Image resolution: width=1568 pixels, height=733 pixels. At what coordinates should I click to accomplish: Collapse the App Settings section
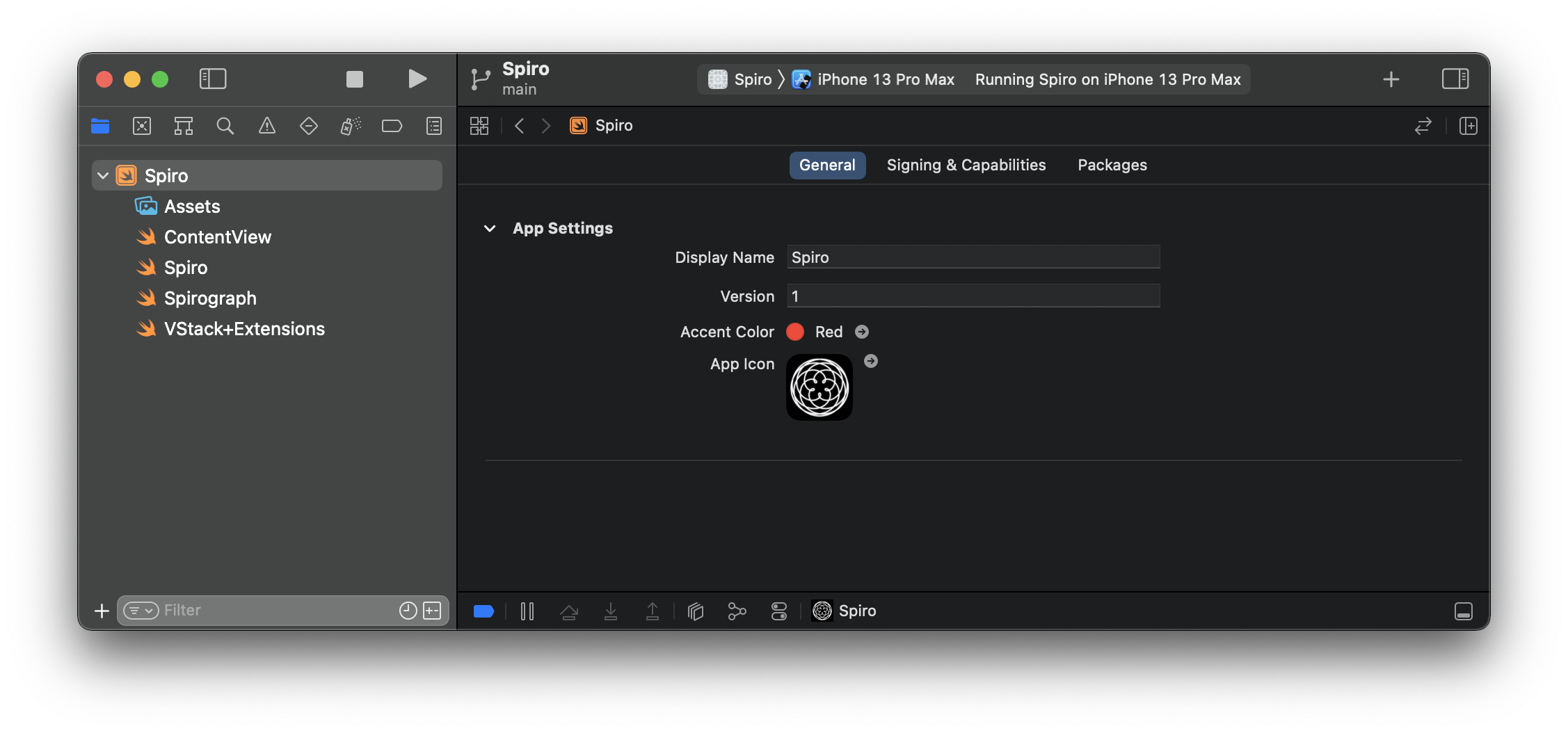[x=490, y=228]
